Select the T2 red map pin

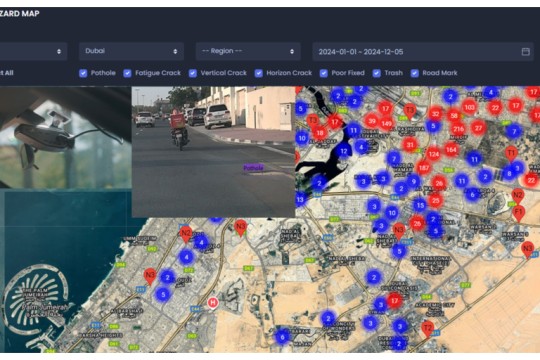coord(427,329)
